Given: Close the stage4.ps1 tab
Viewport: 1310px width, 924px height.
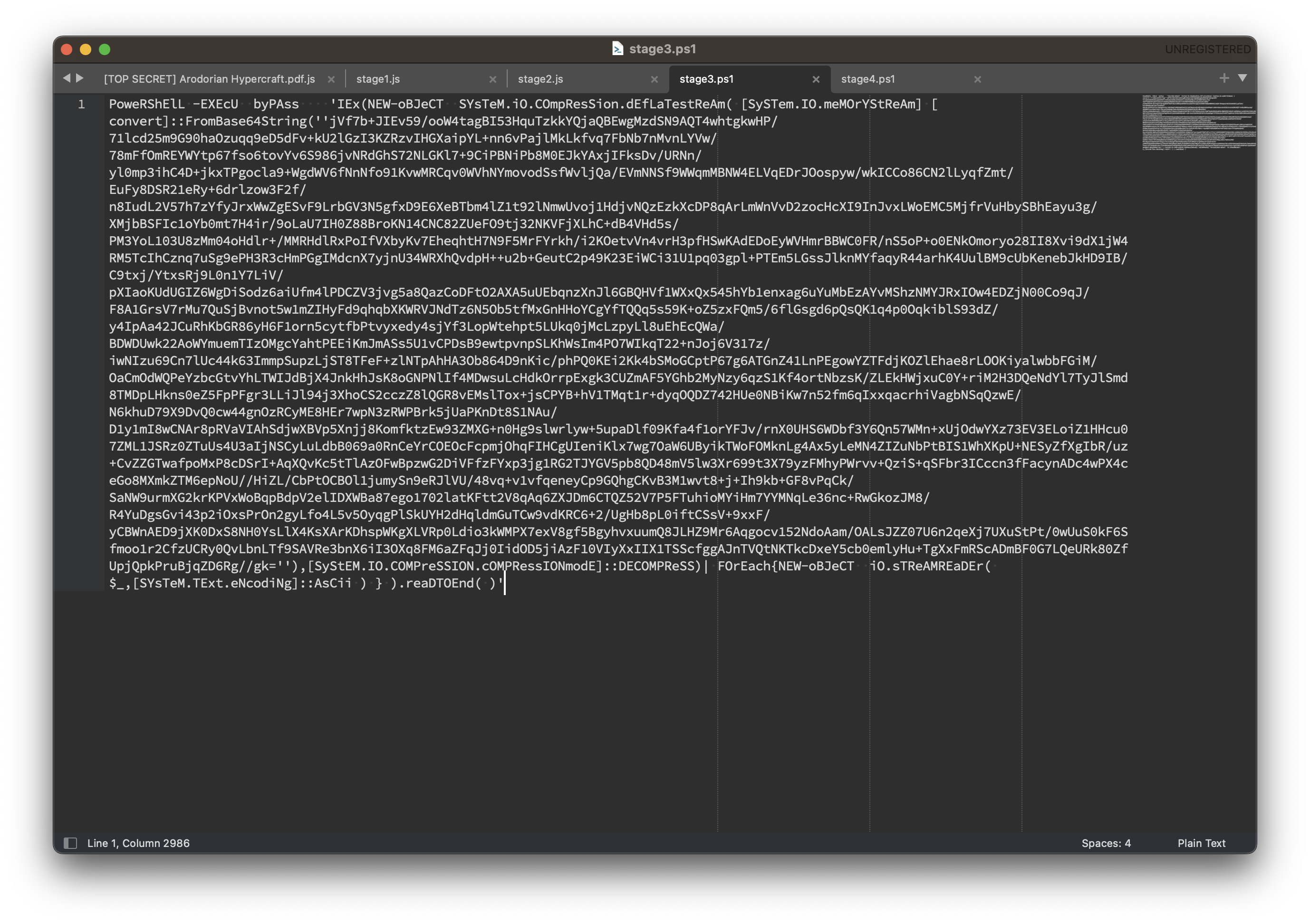Looking at the screenshot, I should point(977,79).
